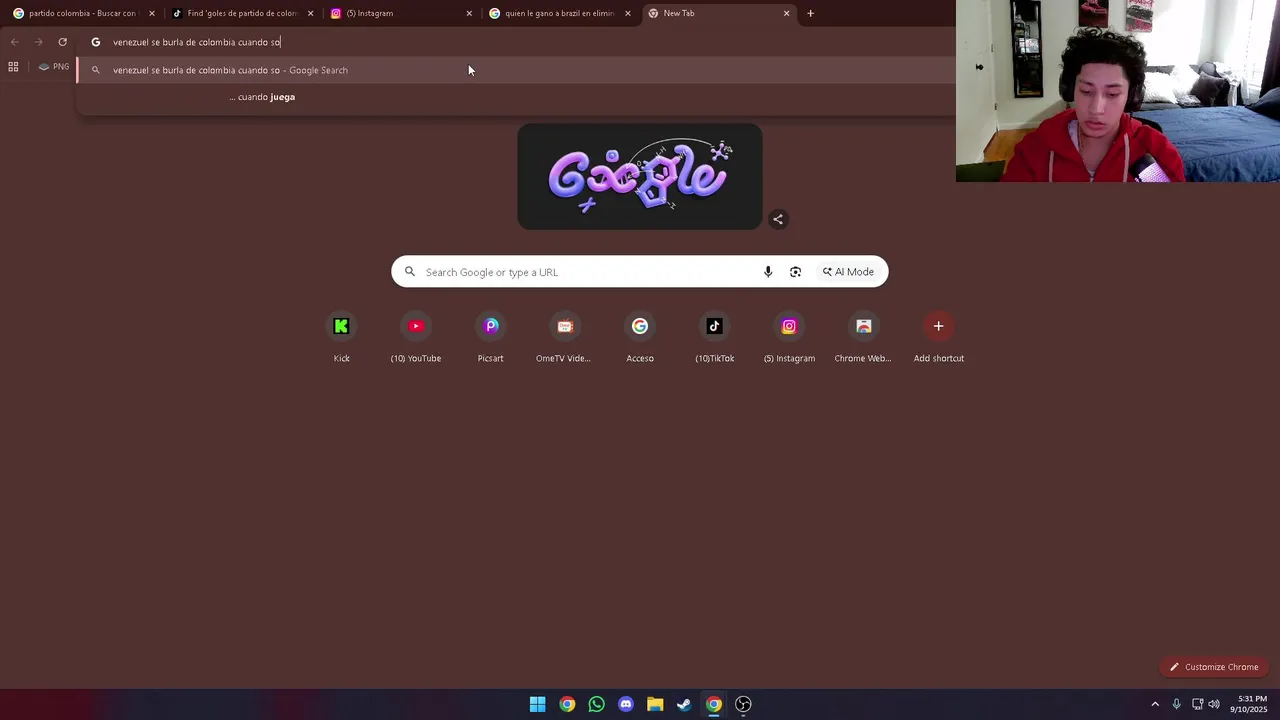Reload the current page
1280x720 pixels.
coord(62,42)
